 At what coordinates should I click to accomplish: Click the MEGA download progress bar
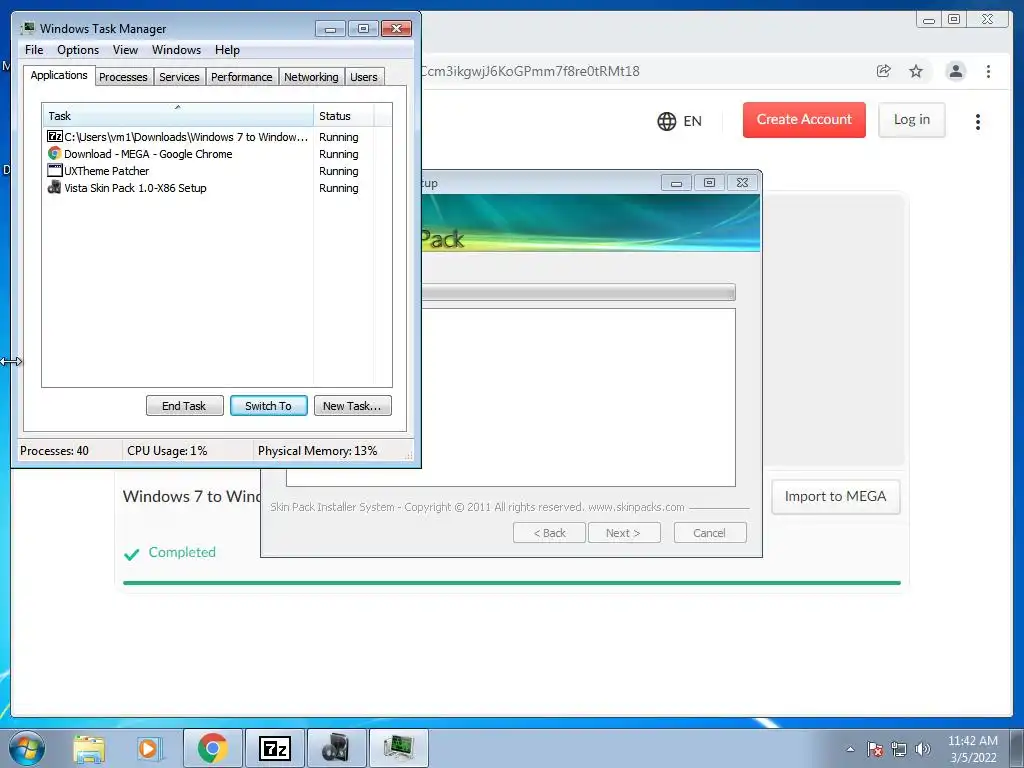[511, 583]
